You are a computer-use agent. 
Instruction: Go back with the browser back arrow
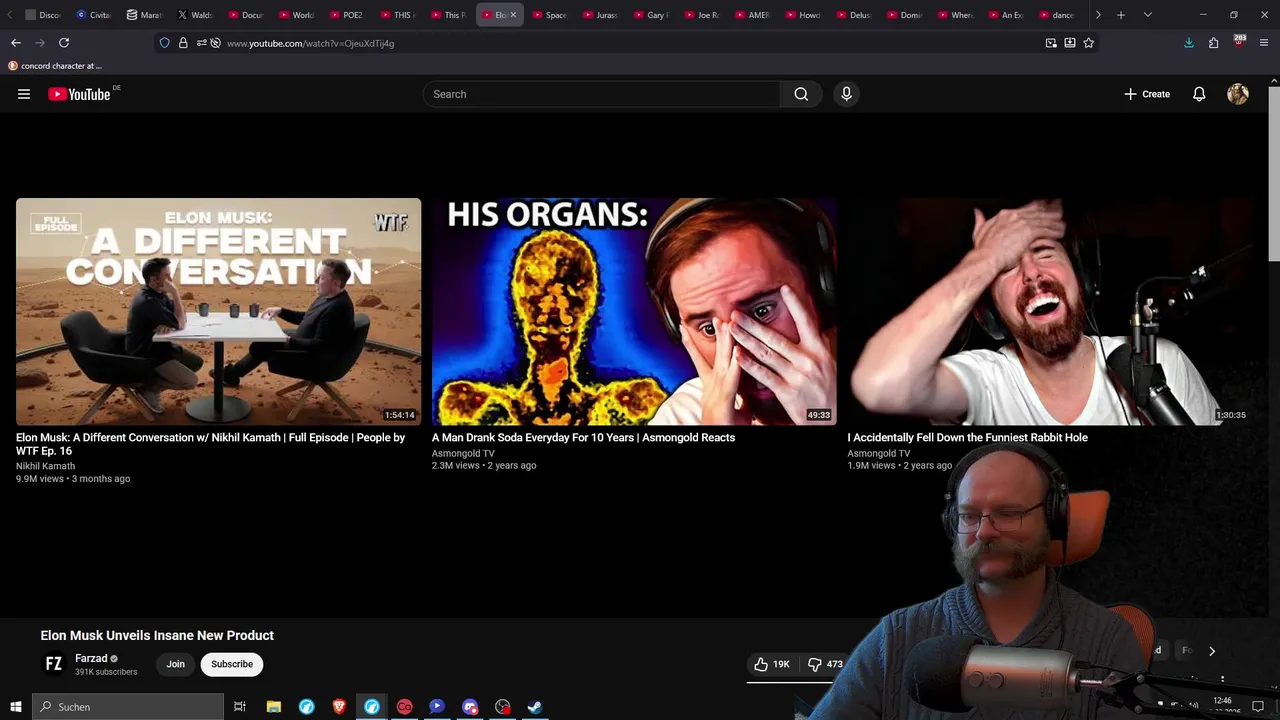[x=16, y=43]
